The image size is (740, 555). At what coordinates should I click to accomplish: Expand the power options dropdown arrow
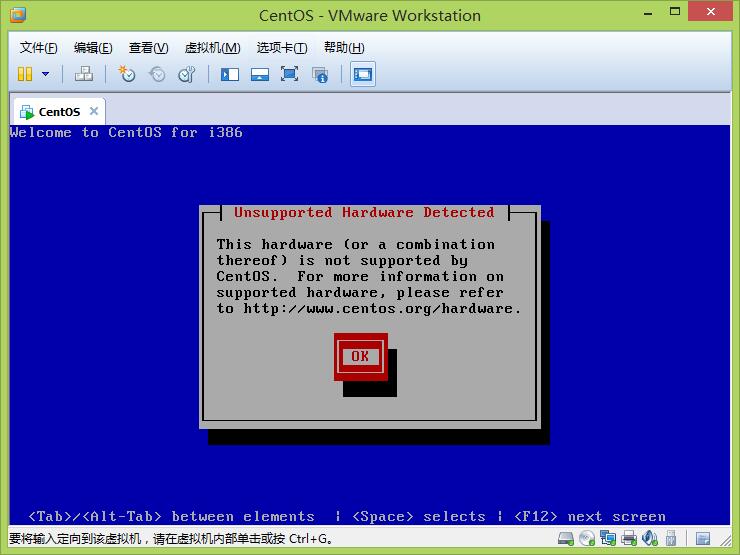(x=45, y=74)
